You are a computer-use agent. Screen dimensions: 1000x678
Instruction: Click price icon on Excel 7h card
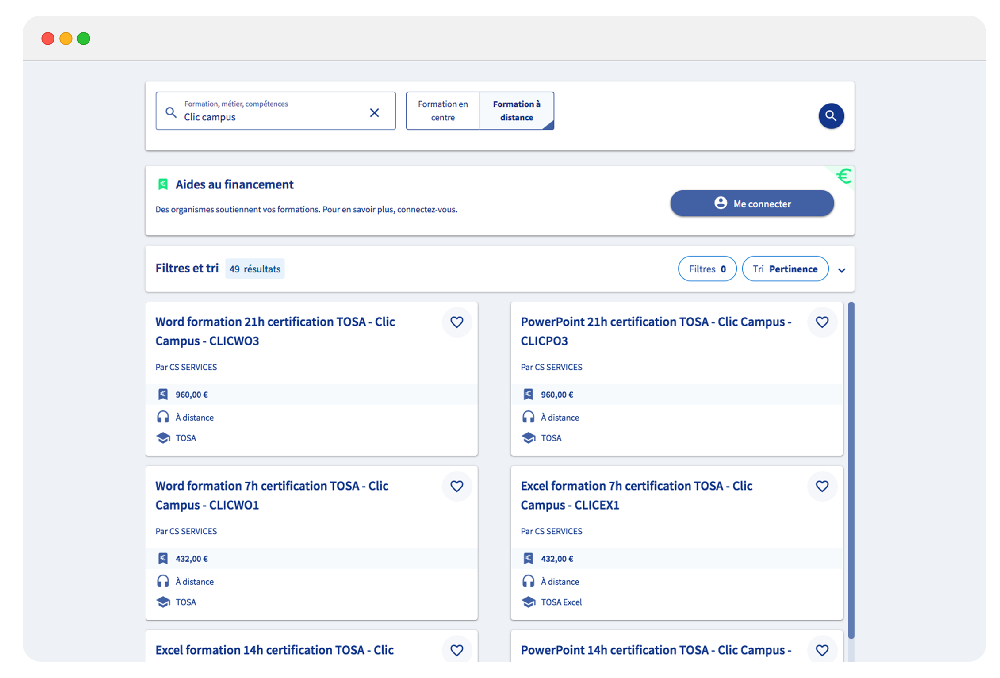[528, 558]
